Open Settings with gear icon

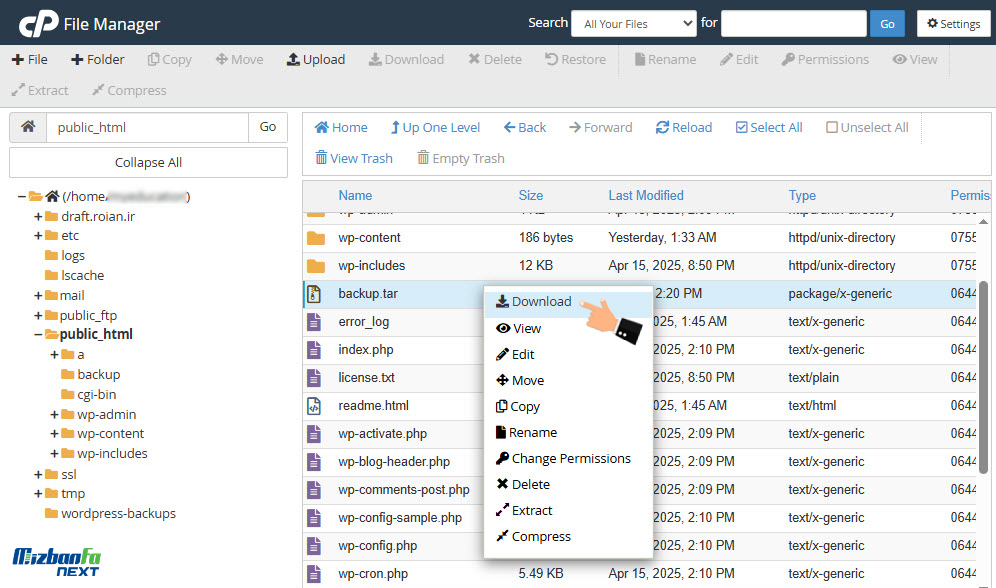(952, 24)
